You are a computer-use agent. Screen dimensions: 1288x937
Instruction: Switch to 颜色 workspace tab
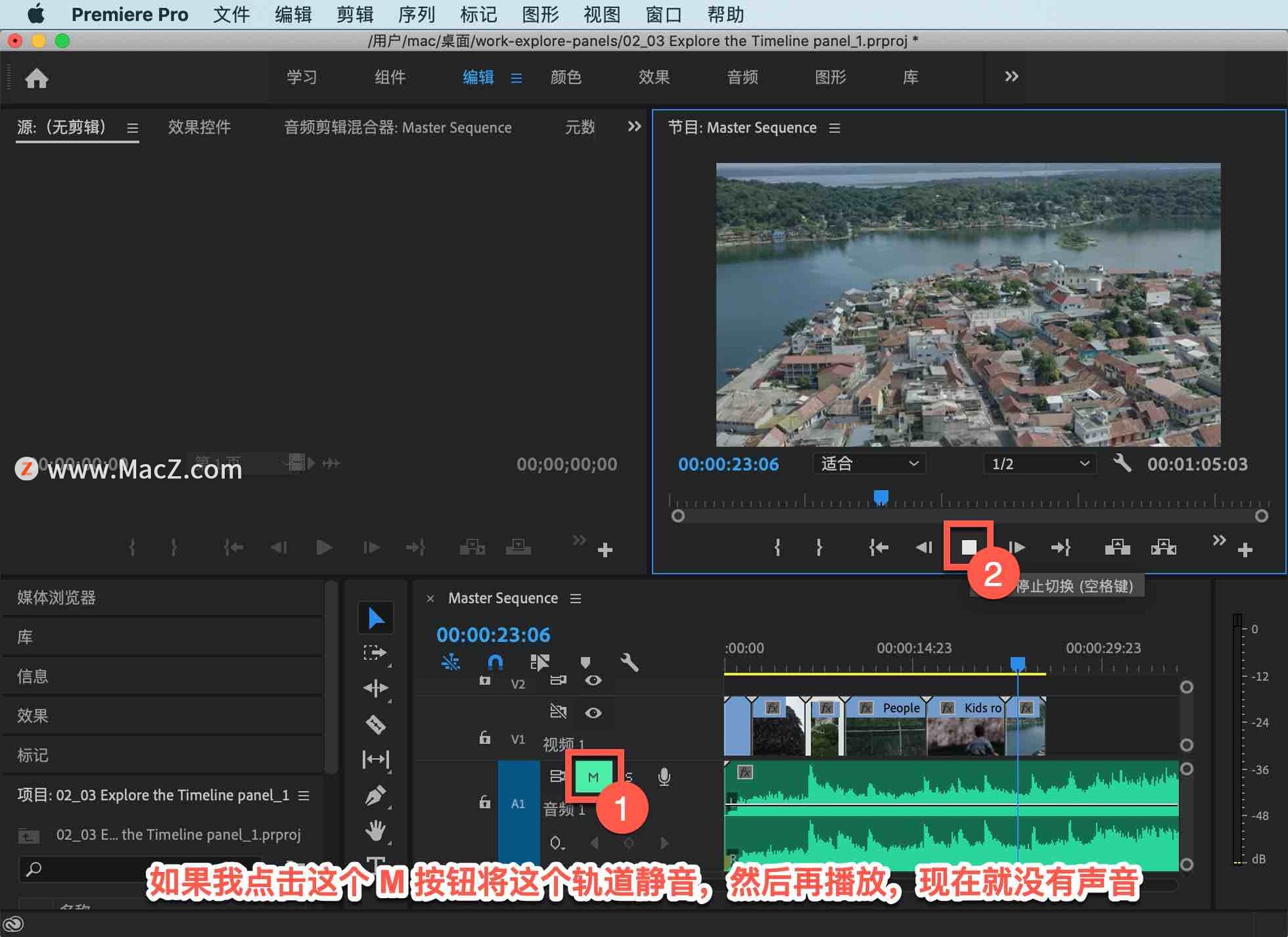click(x=566, y=77)
